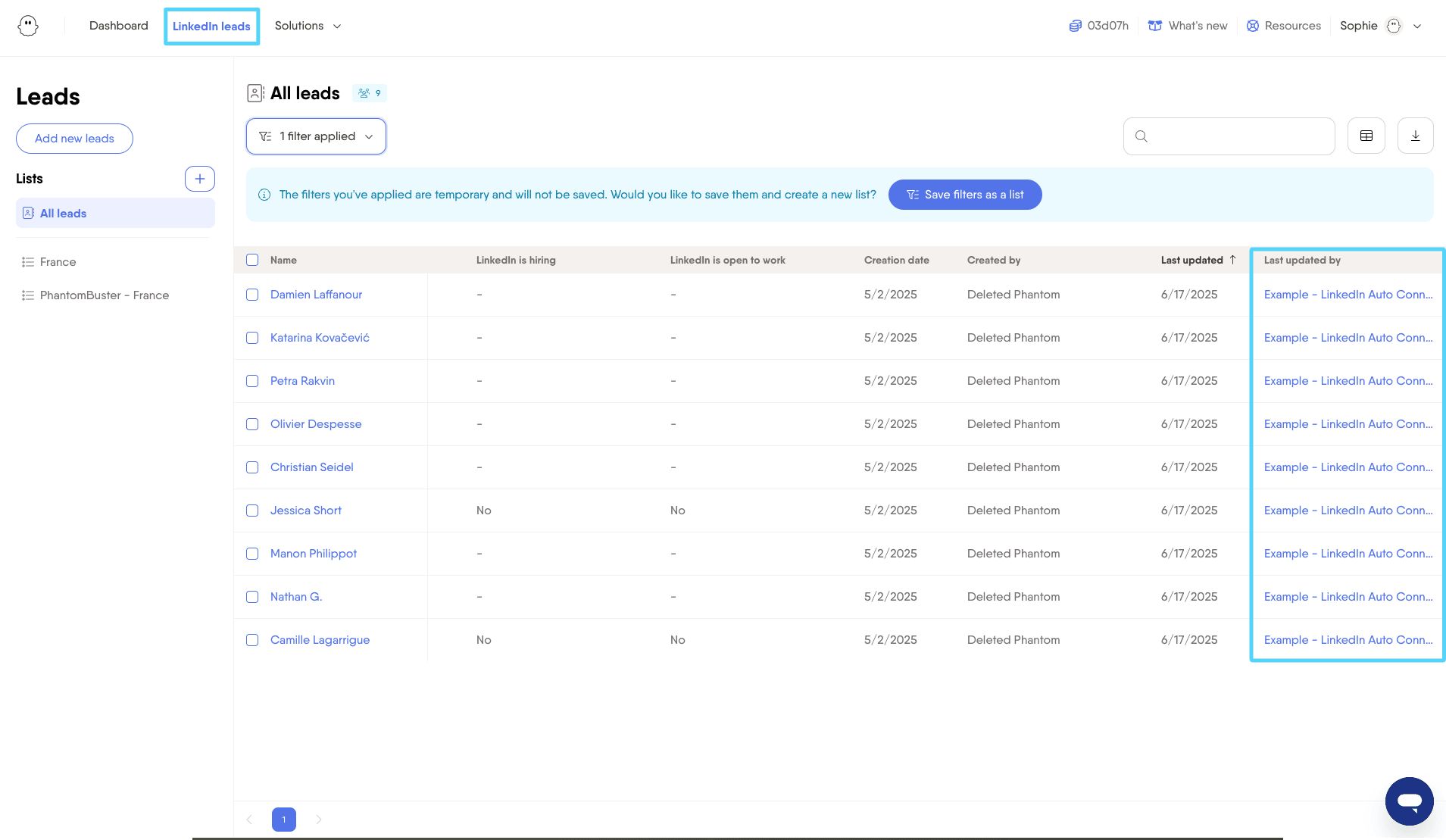The width and height of the screenshot is (1446, 840).
Task: Click the download leads icon
Action: pyautogui.click(x=1415, y=136)
